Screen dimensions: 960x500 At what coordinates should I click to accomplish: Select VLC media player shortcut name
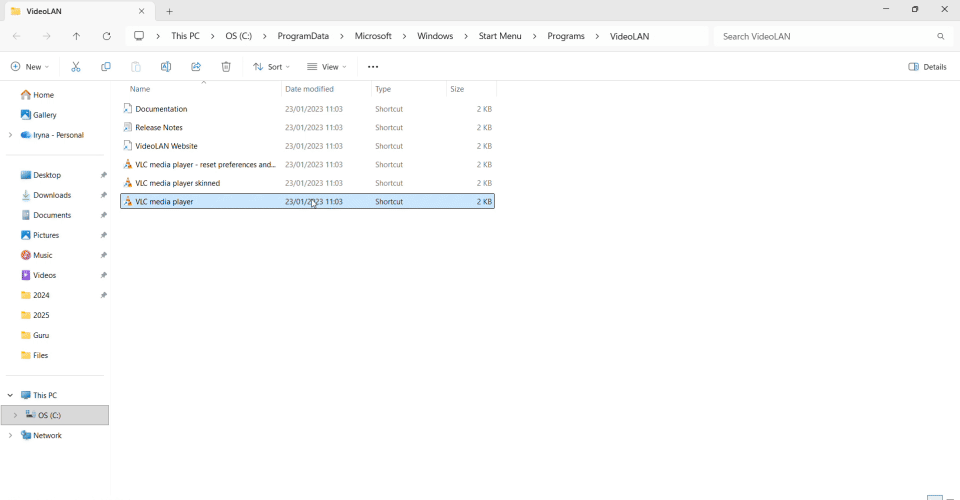164,201
